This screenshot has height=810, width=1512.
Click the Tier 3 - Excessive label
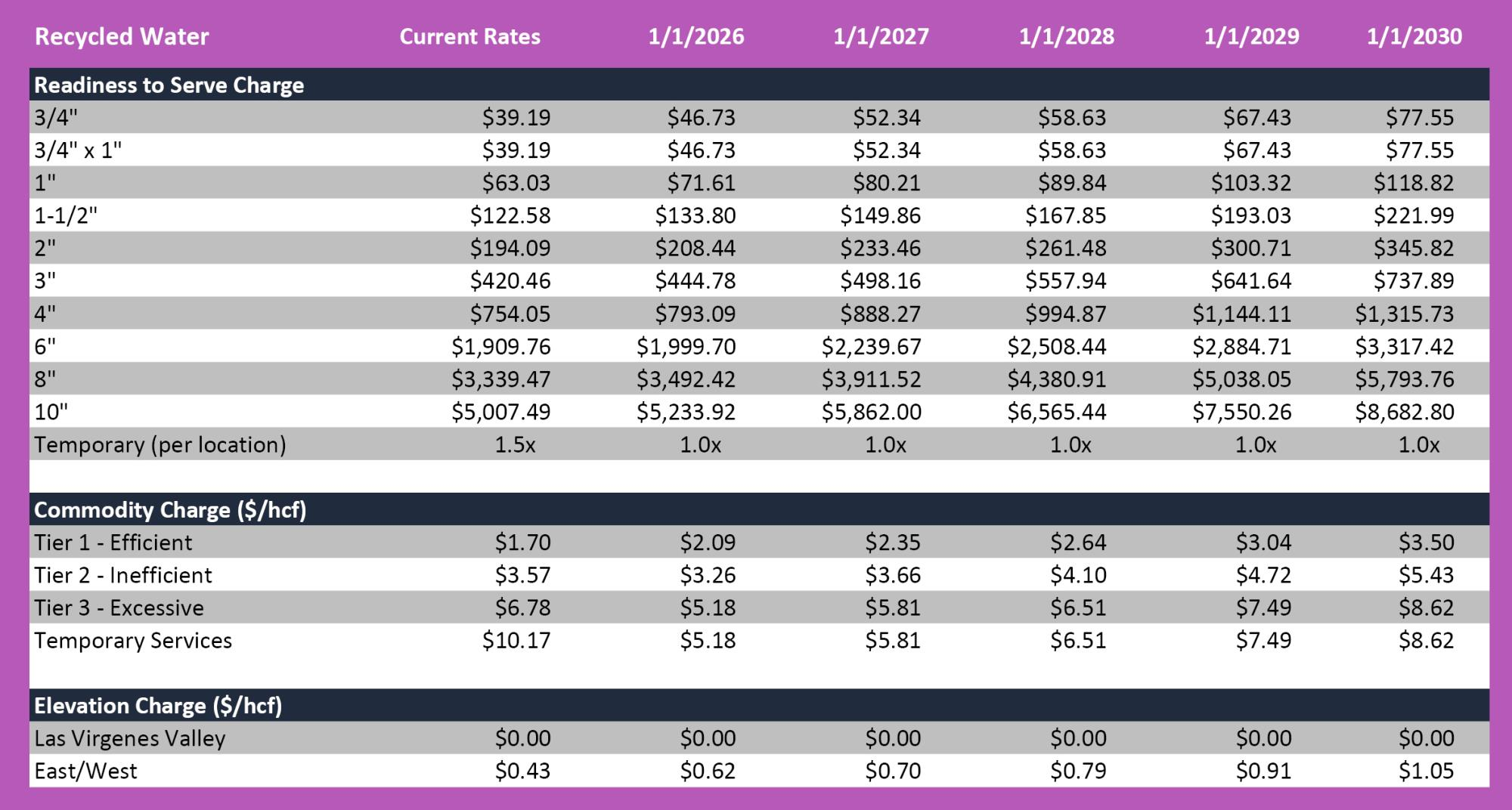pyautogui.click(x=119, y=607)
